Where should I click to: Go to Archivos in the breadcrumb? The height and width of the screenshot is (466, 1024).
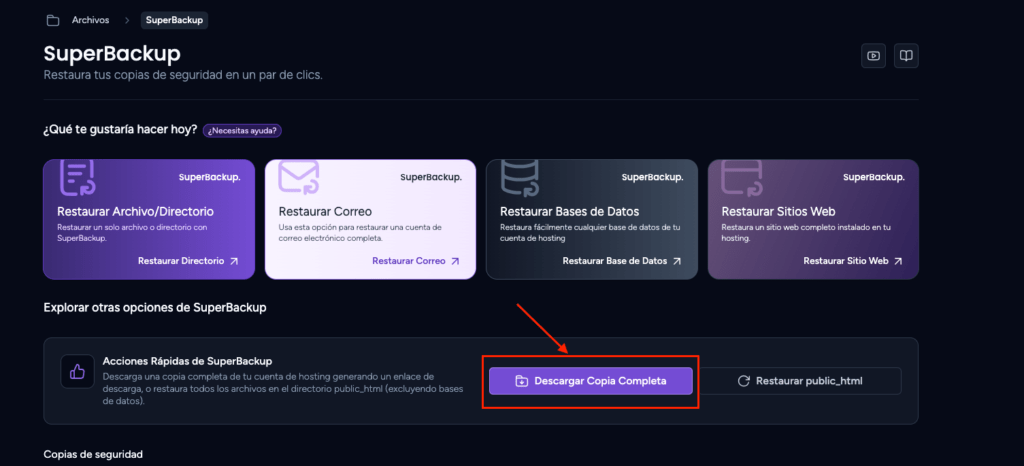tap(90, 20)
